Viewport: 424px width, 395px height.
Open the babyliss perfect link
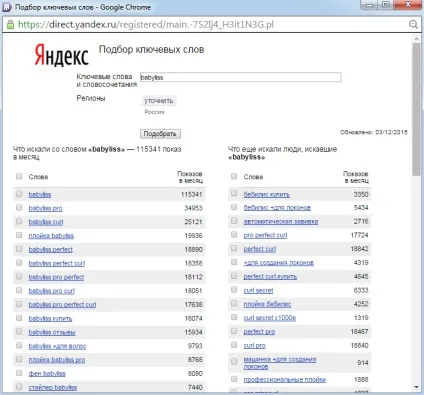click(x=50, y=250)
